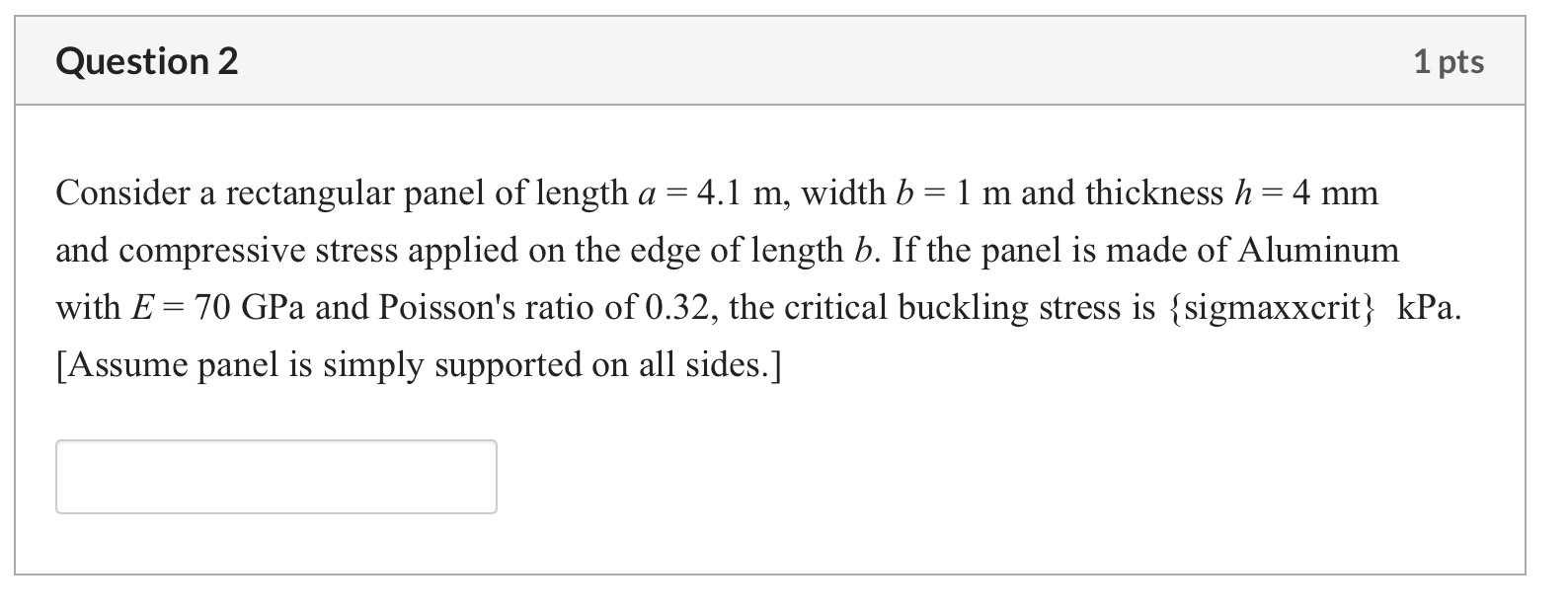Screen dimensions: 1568x612
Task: Click the kPa unit text
Action: 1427,307
